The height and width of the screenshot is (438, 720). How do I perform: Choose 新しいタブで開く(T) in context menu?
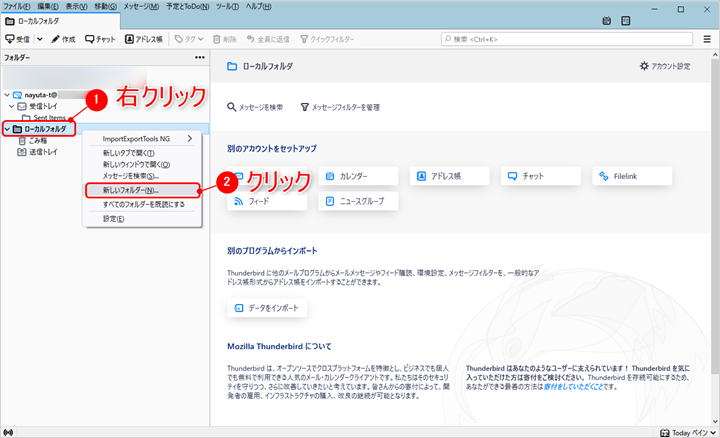[142, 153]
